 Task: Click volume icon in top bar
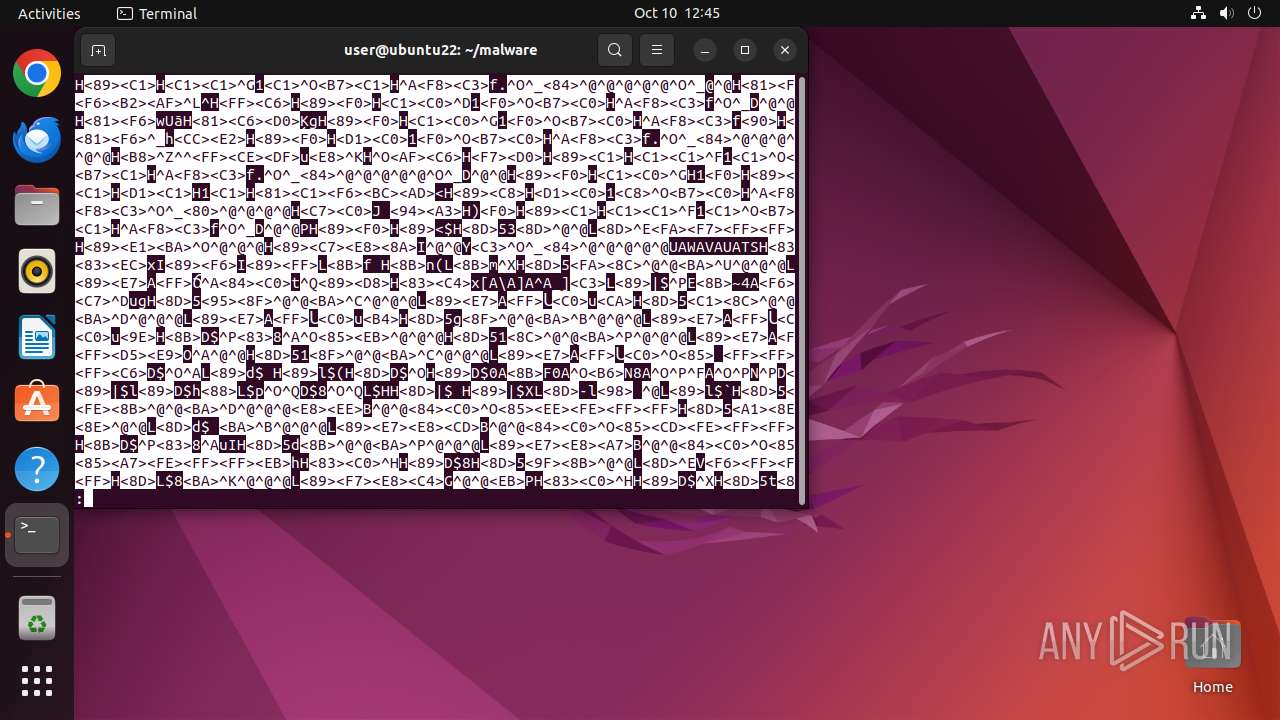pos(1227,13)
